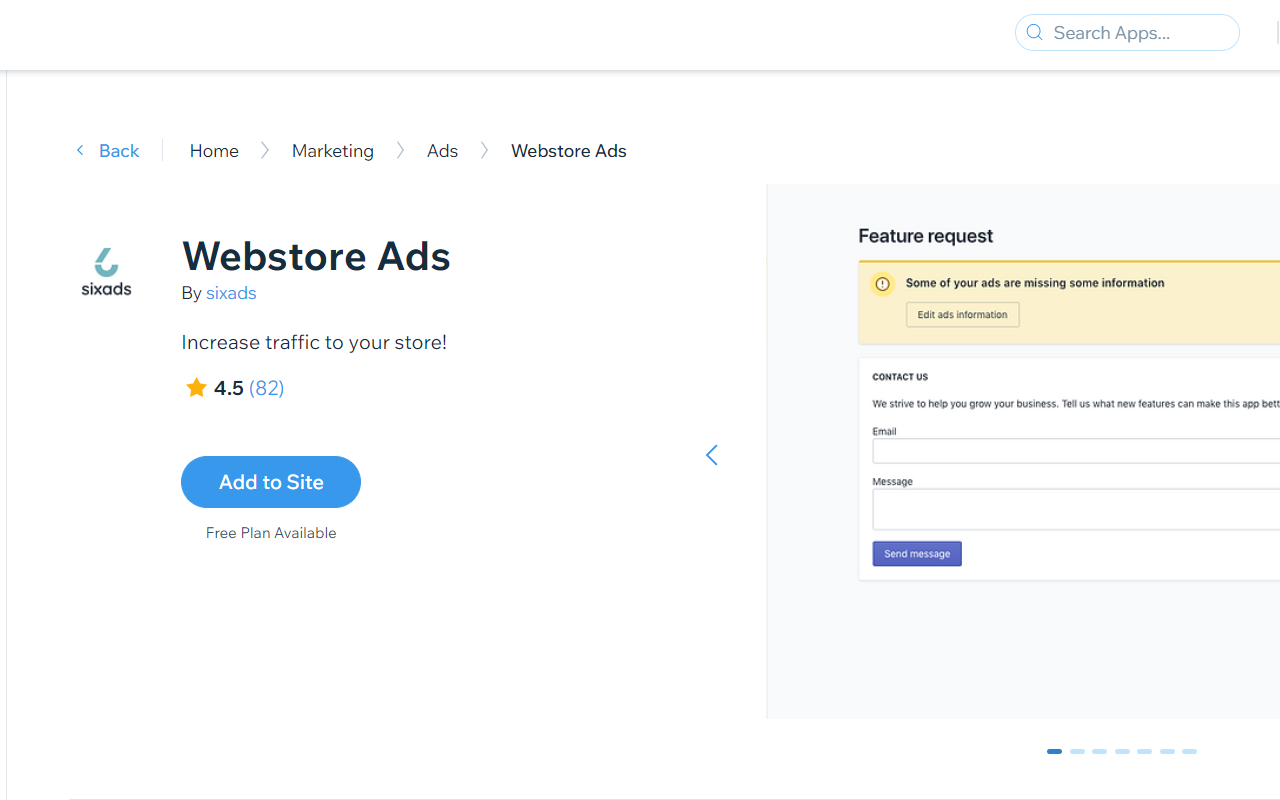Click the gold star rating icon
Image resolution: width=1280 pixels, height=800 pixels.
click(x=196, y=387)
